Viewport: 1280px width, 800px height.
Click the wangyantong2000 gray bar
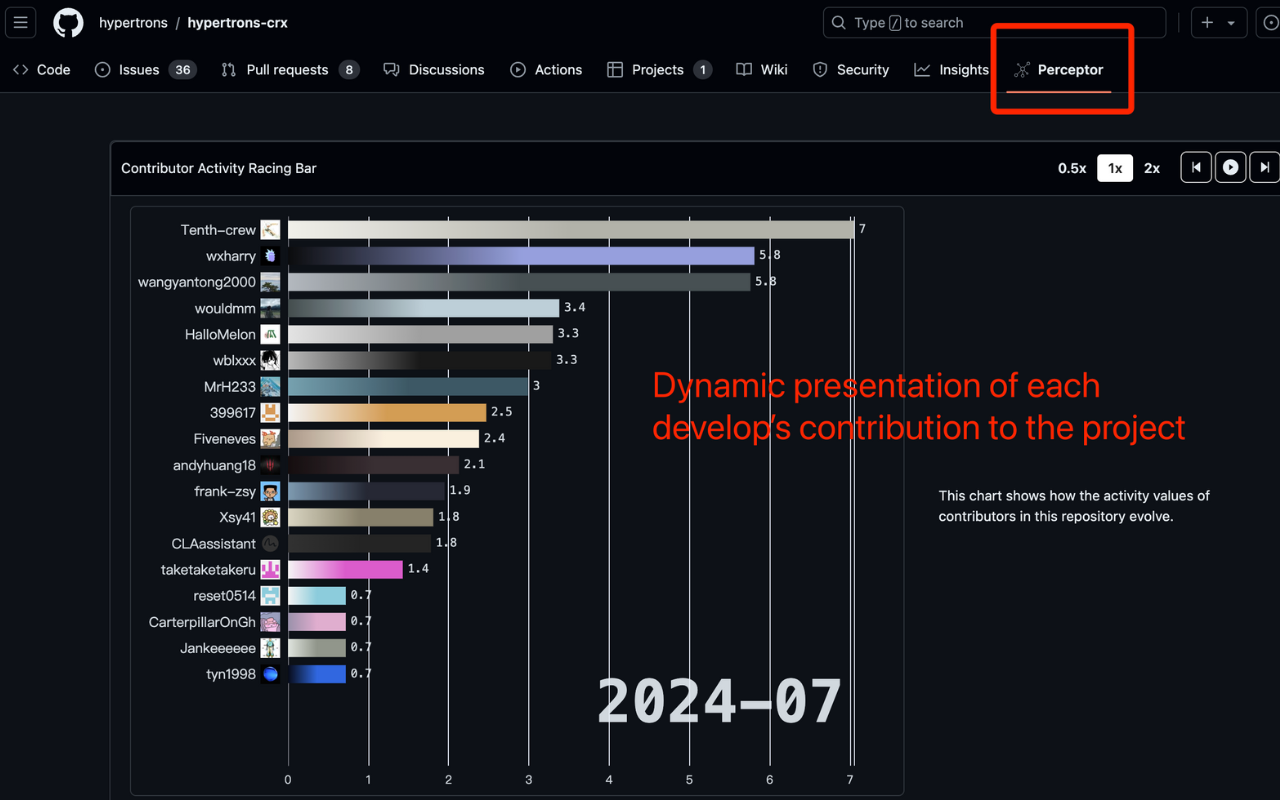click(519, 282)
